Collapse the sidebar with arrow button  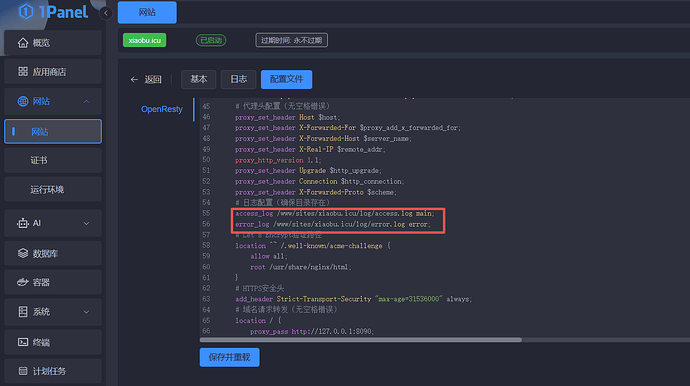[x=106, y=13]
